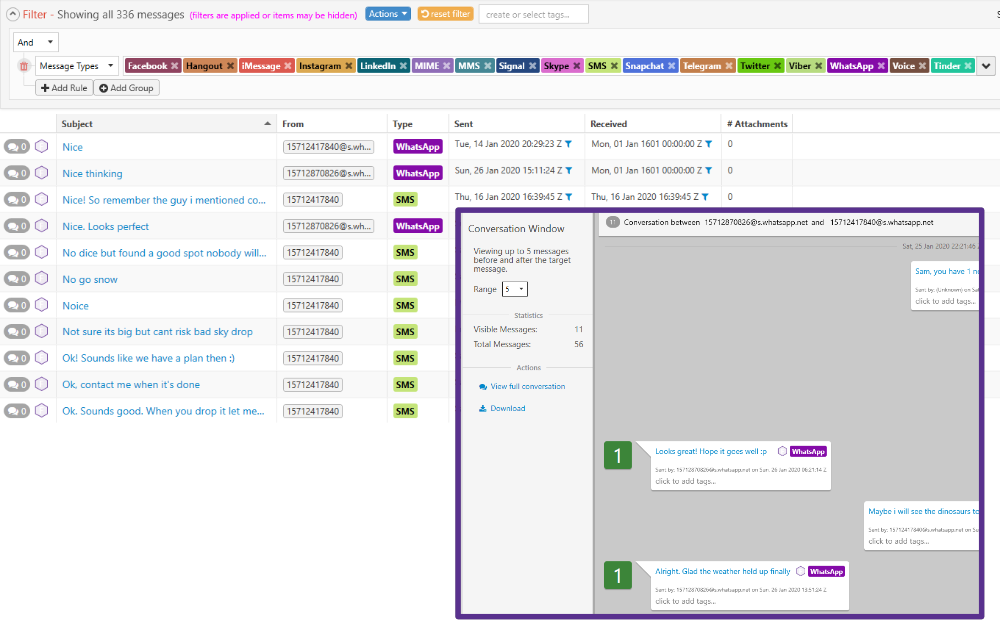Open 'Nice. Looks perfect' message link
Screen dimensions: 1000x635
coord(105,226)
